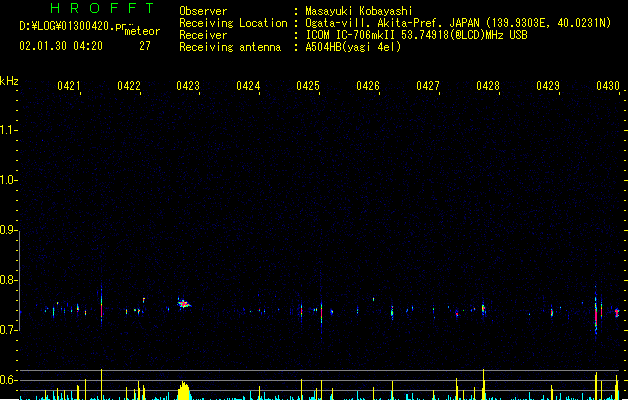The height and width of the screenshot is (400, 629).
Task: Click the Receiver field label
Action: point(203,35)
